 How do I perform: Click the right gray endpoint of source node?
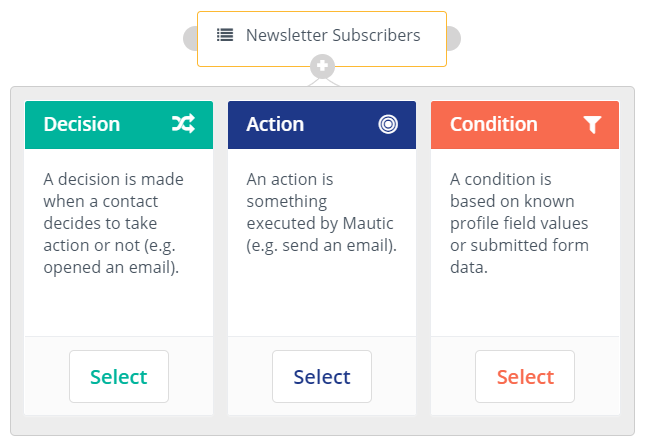tap(452, 39)
